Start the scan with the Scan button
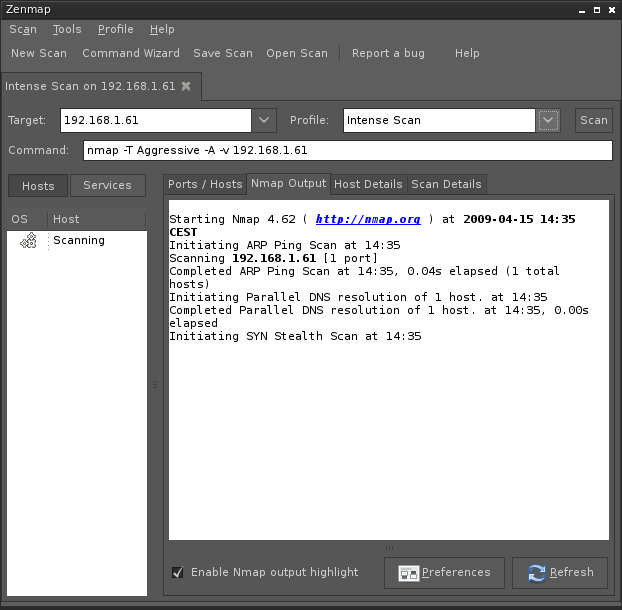 click(594, 120)
